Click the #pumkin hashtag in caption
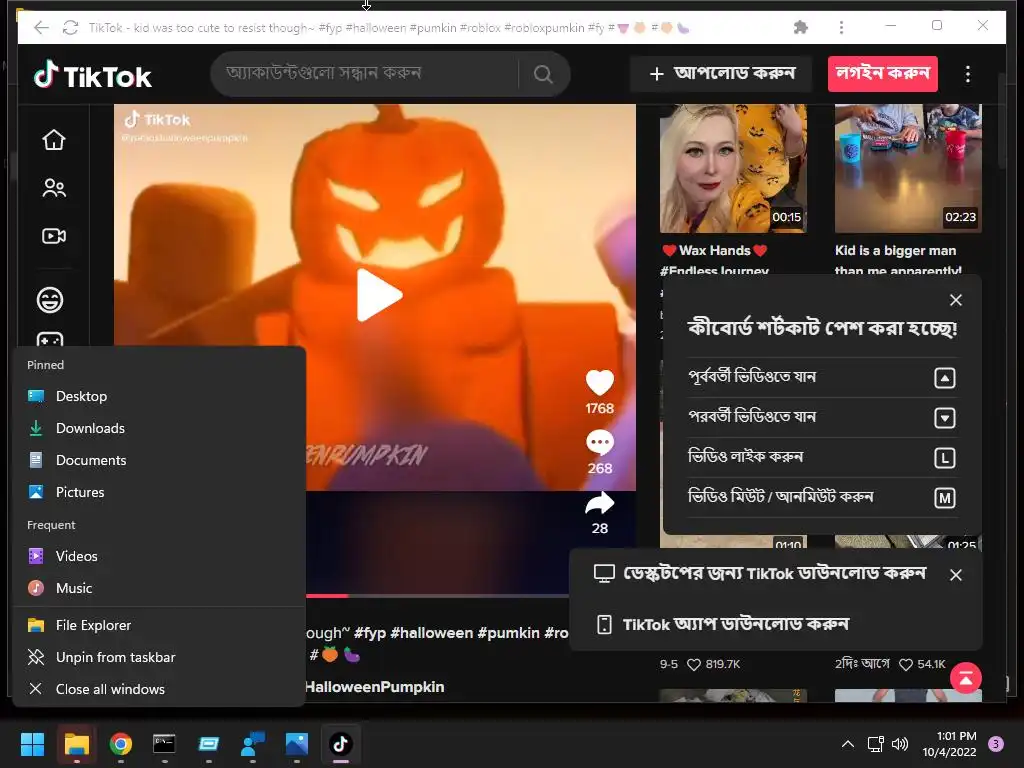The width and height of the screenshot is (1024, 768). point(509,633)
